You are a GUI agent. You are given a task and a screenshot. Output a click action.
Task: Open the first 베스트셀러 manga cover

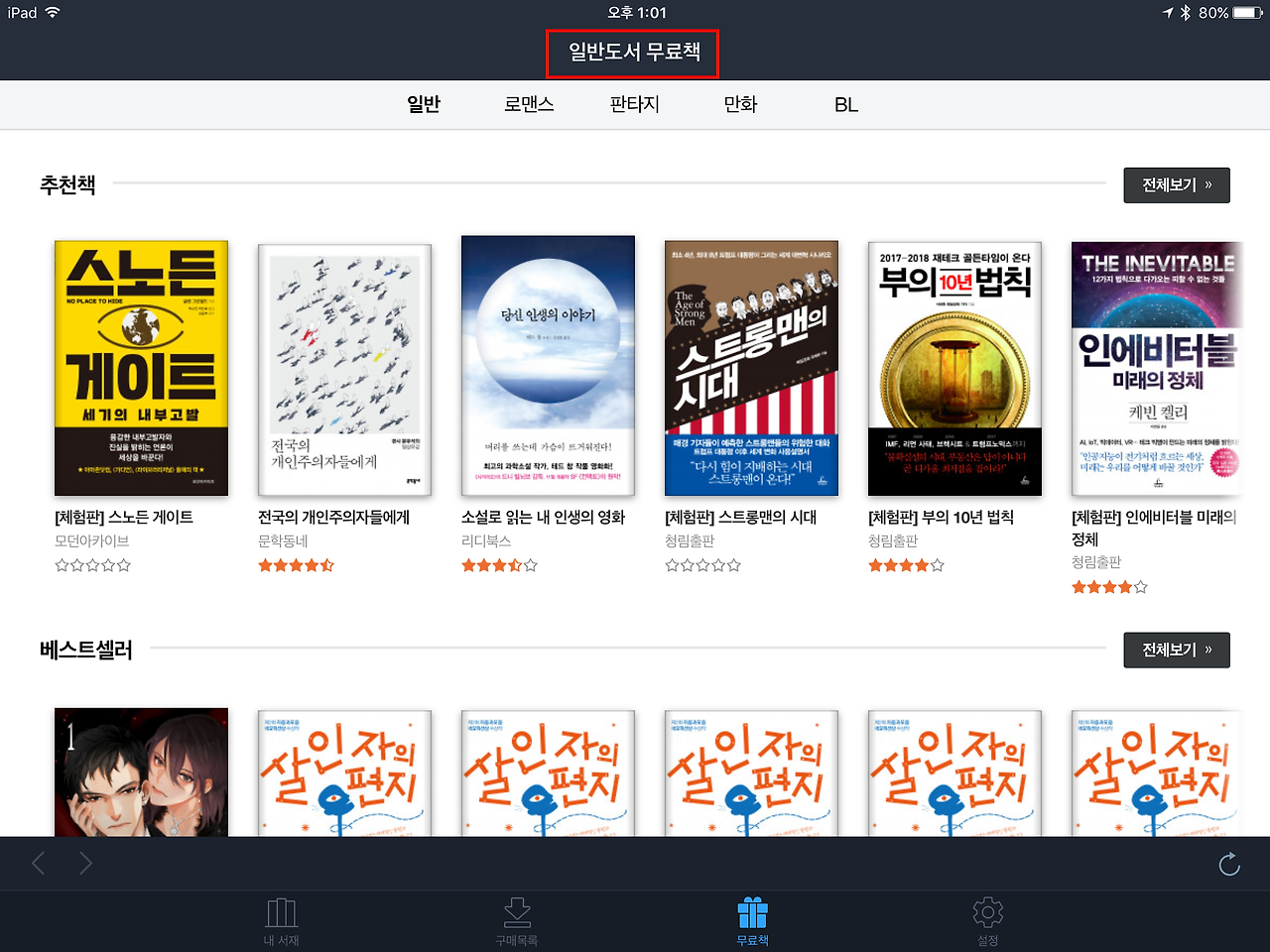coord(141,773)
